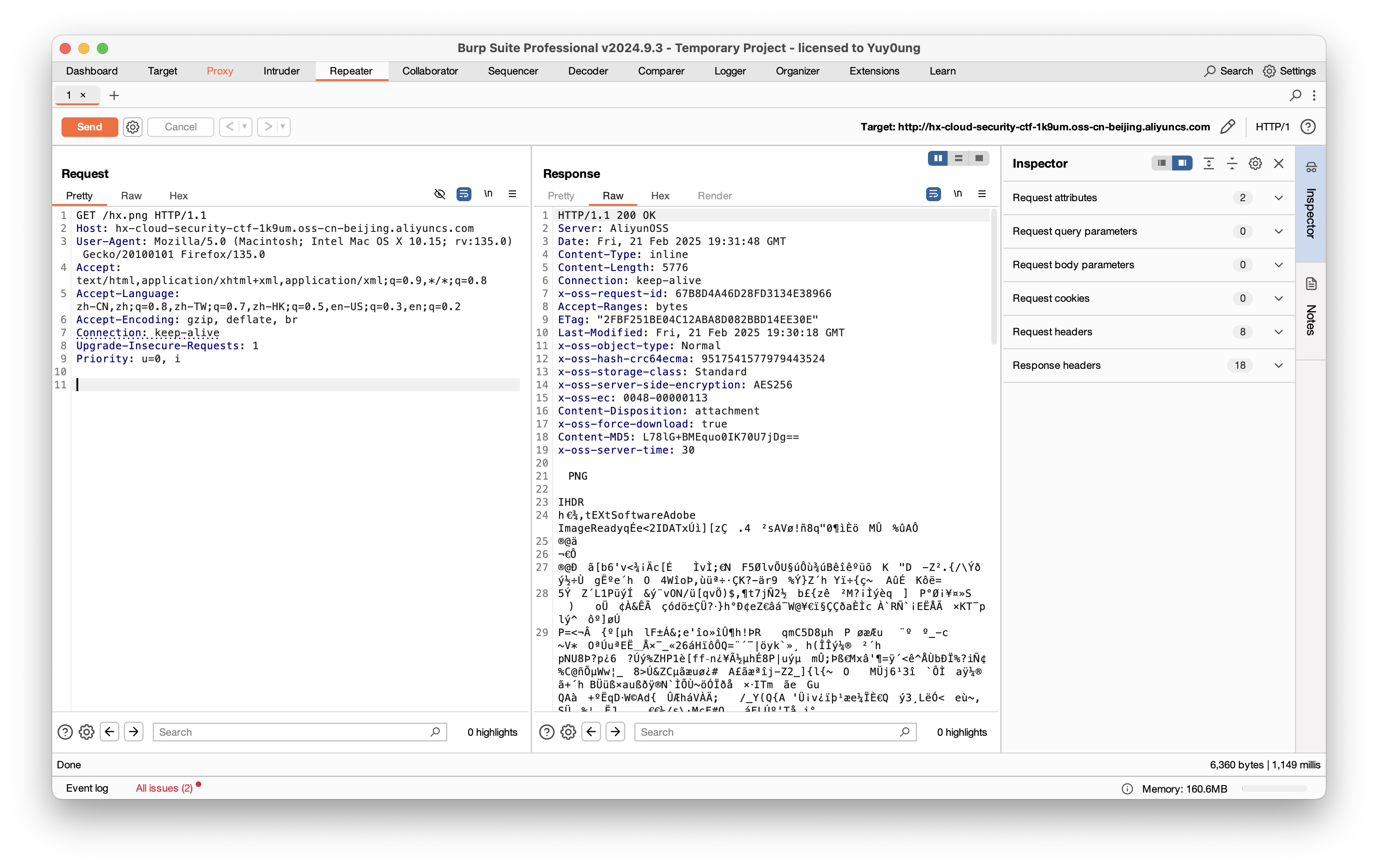Open Response hamburger menu icon
This screenshot has width=1378, height=868.
click(x=982, y=194)
